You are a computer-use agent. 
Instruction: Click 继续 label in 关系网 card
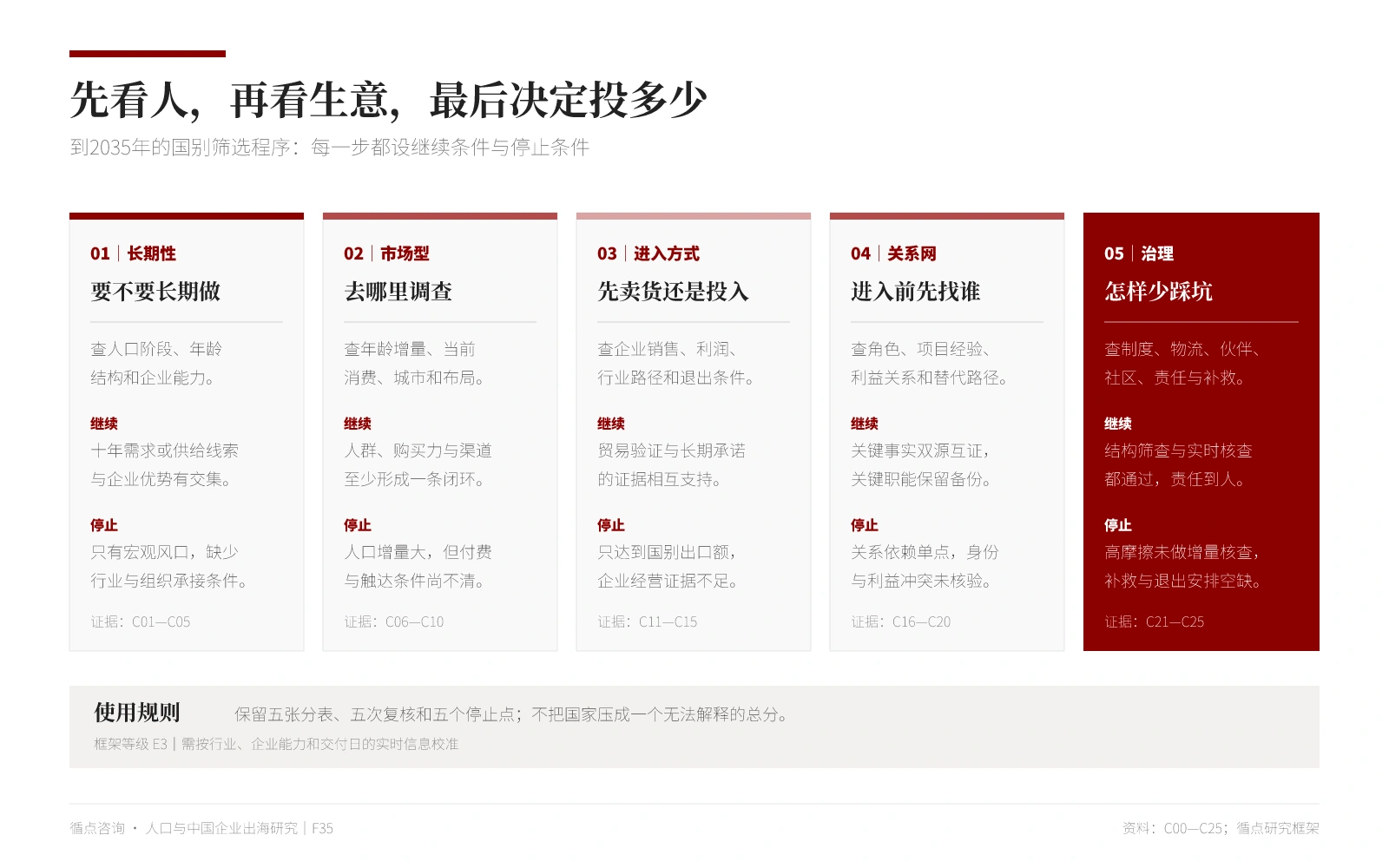(865, 424)
